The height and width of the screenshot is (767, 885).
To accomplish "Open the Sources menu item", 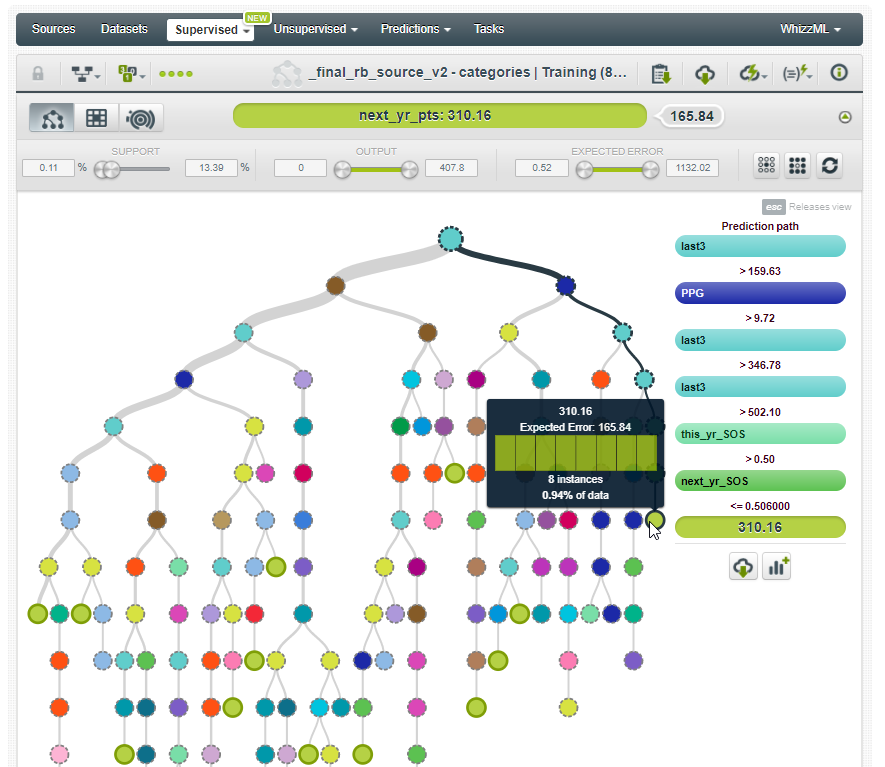I will coord(54,29).
